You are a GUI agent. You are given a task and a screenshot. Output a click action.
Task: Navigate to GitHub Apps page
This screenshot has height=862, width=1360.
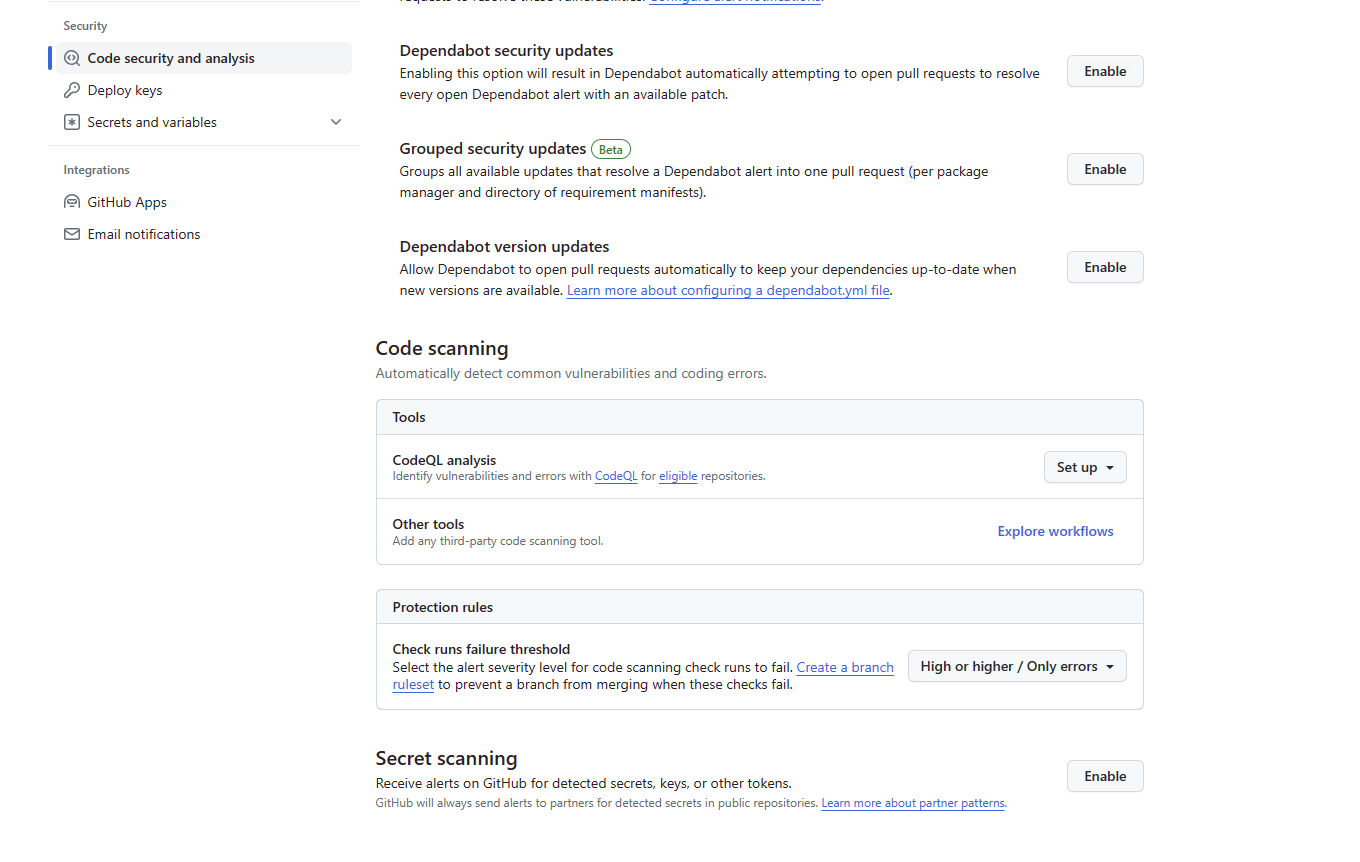(x=204, y=202)
